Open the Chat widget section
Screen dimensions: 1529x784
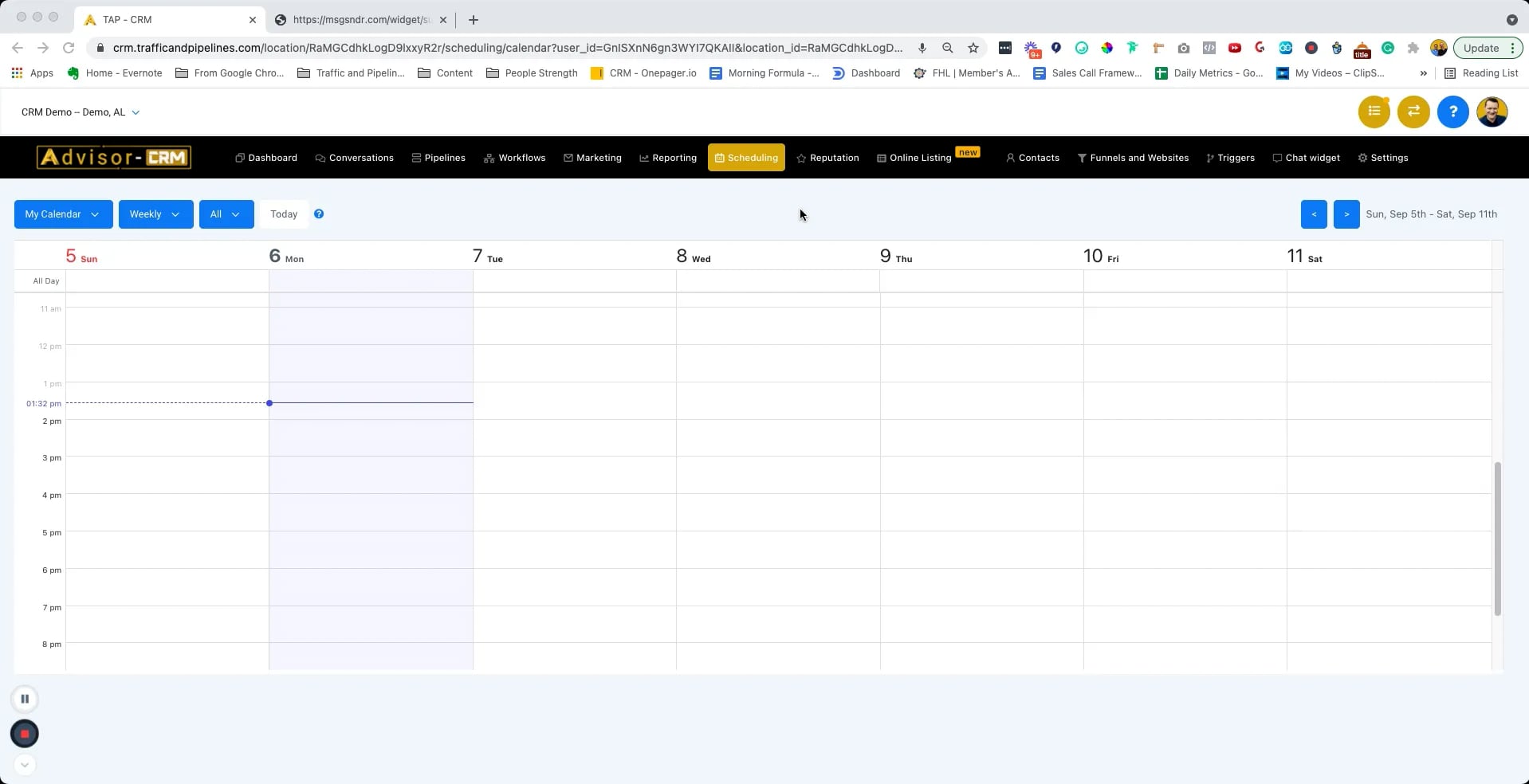pos(1306,158)
